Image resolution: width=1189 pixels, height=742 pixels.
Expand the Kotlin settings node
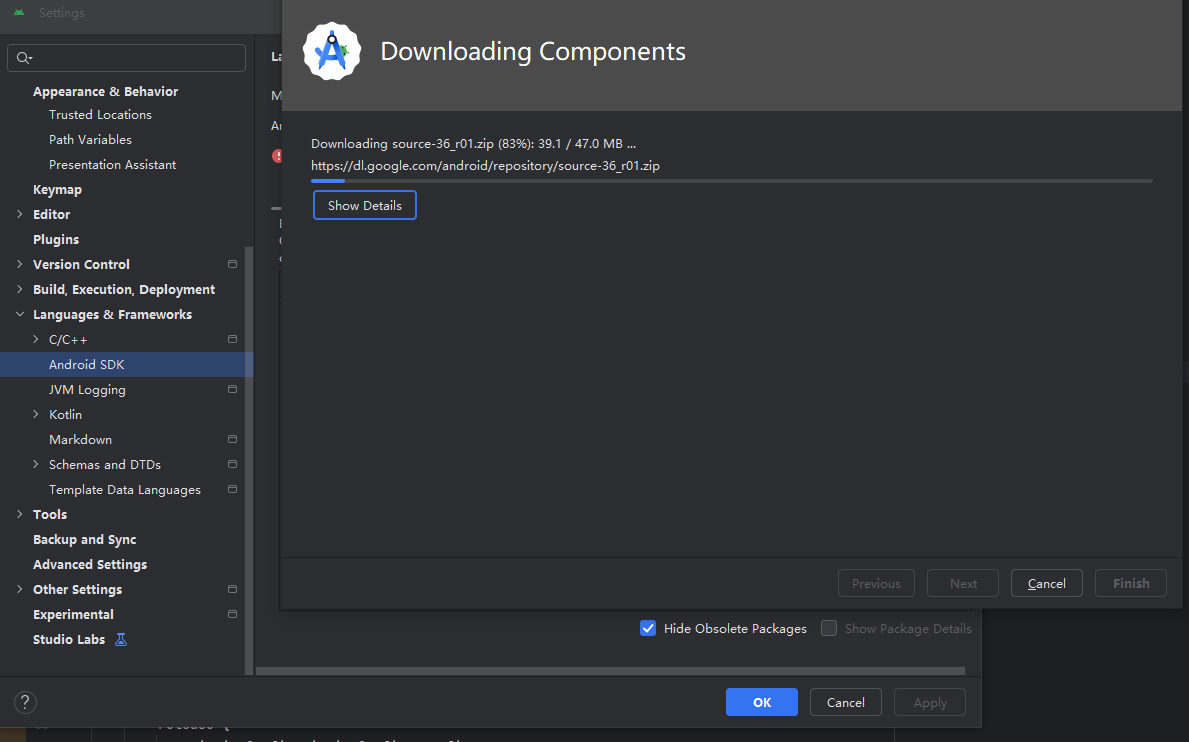click(x=36, y=414)
